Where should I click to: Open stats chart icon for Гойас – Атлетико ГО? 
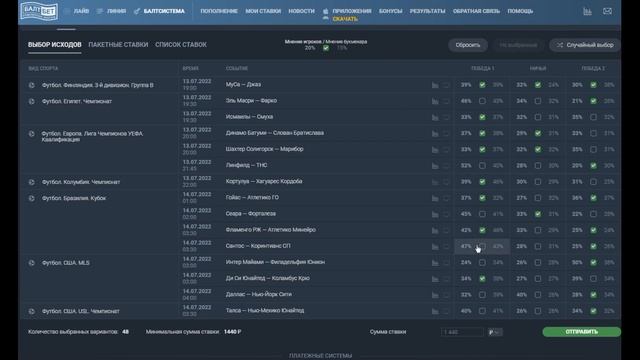point(435,198)
